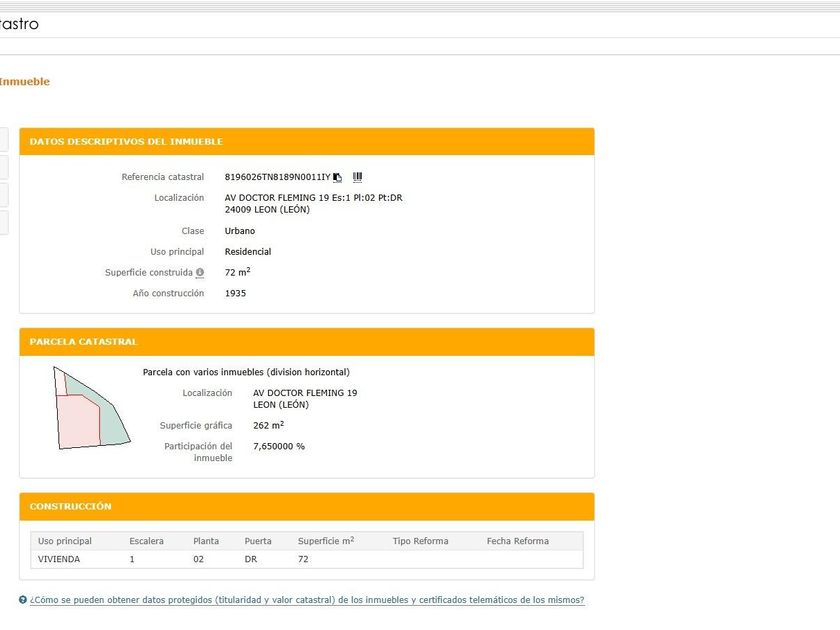
Task: Click the Año construcción label
Action: point(168,294)
